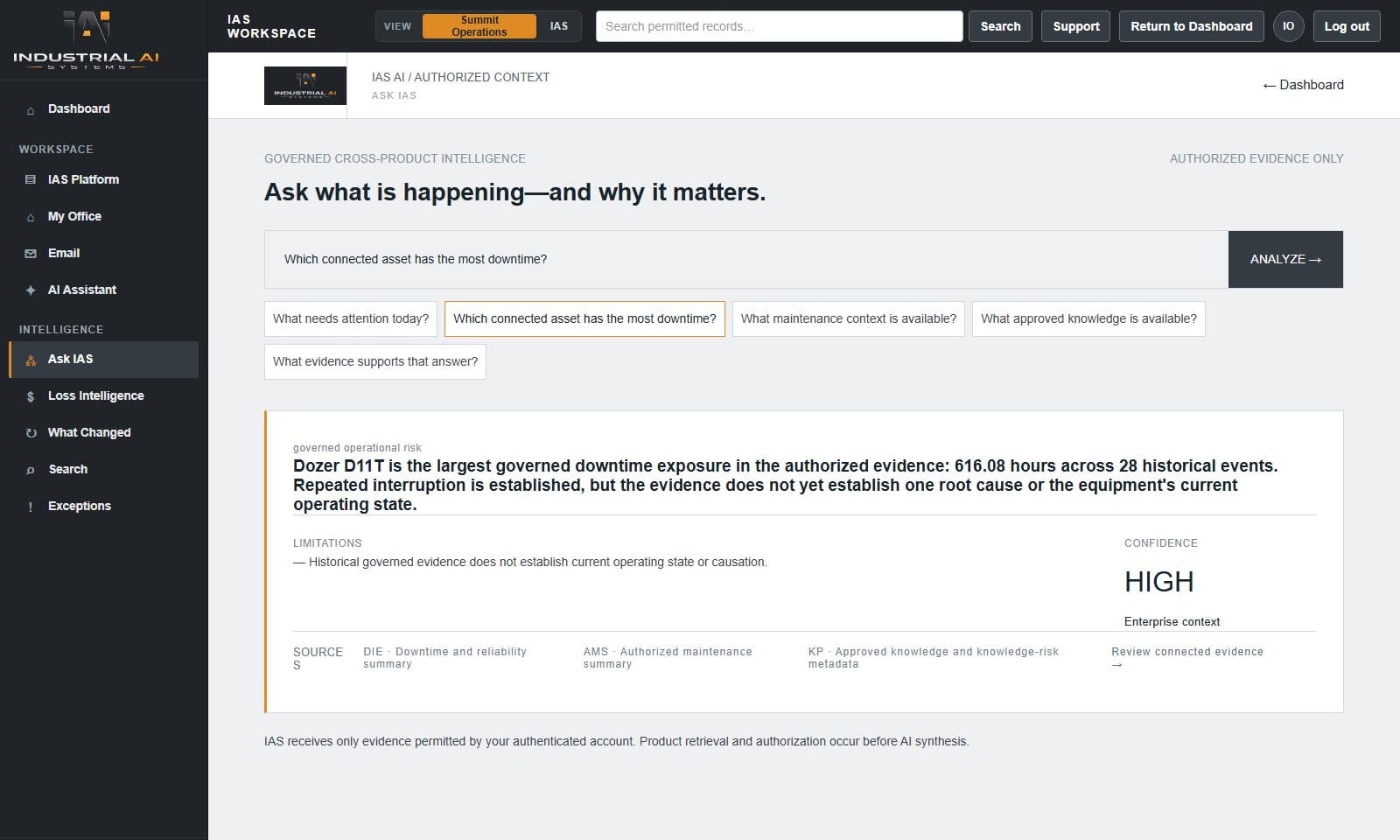1400x840 pixels.
Task: Select 'What evidence supports that answer?' suggestion
Action: pyautogui.click(x=375, y=361)
